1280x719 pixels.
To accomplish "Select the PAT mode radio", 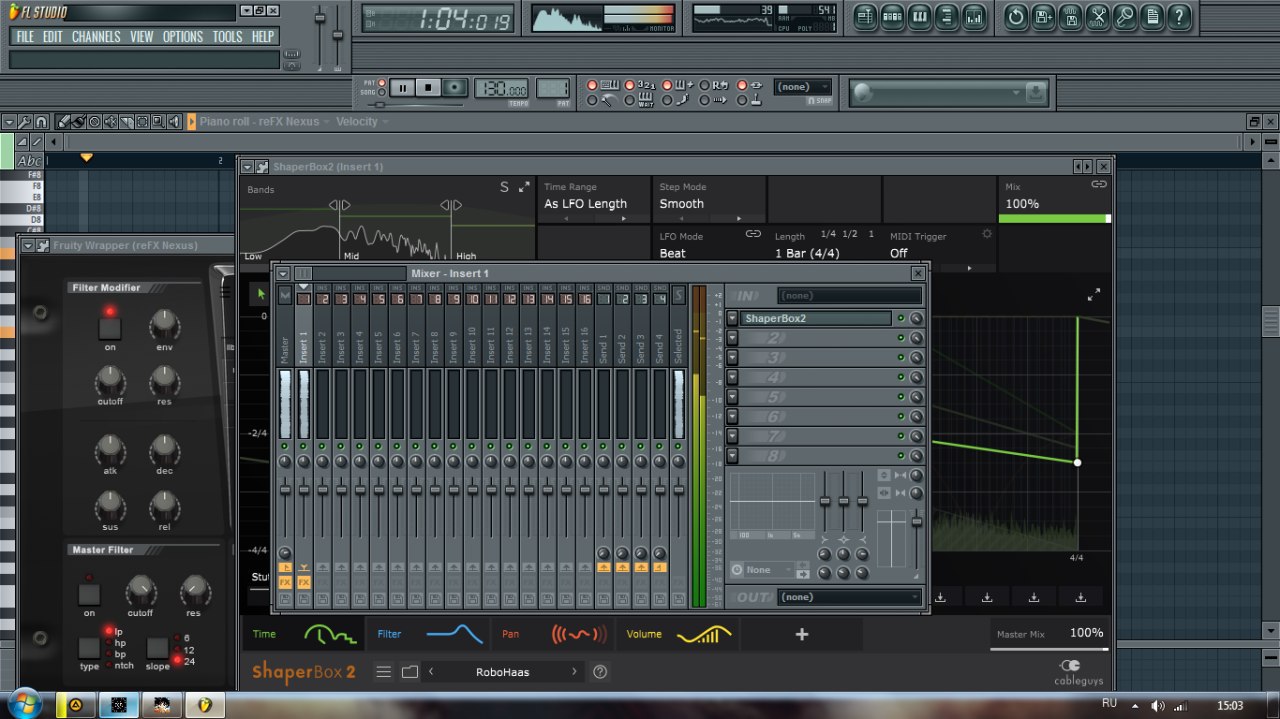I will click(381, 82).
